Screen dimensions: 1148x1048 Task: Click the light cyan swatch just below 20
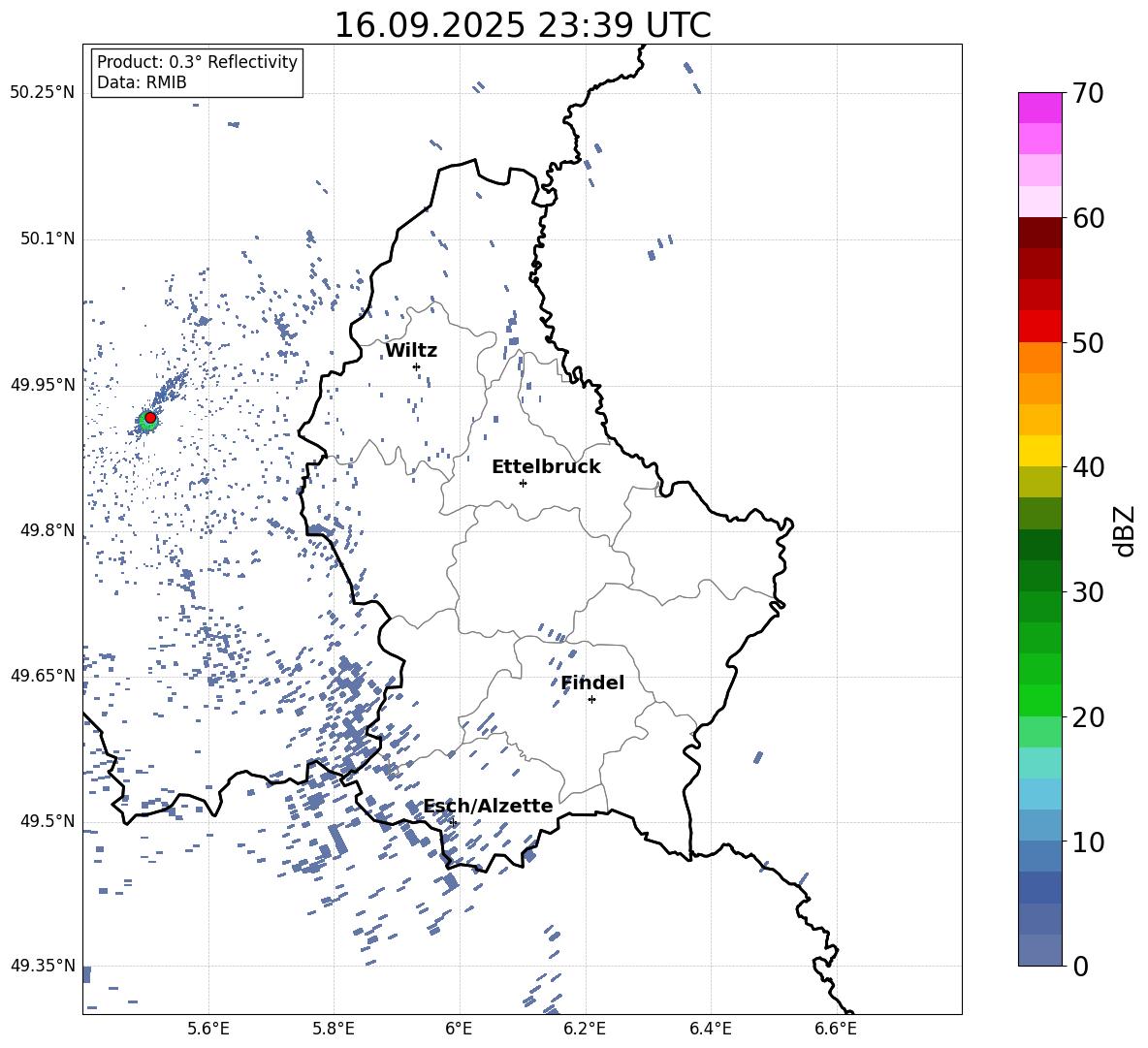[x=1040, y=763]
